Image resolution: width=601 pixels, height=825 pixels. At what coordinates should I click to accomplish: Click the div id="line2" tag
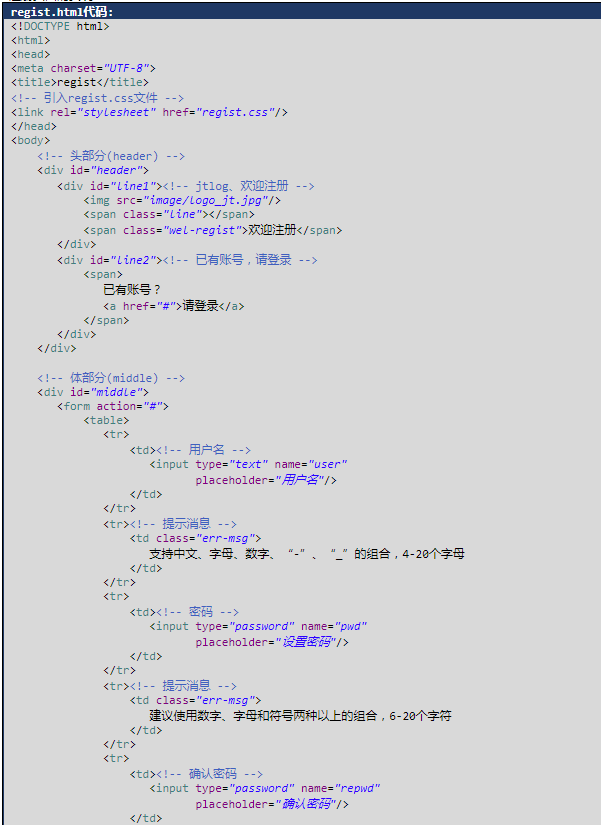click(x=110, y=260)
